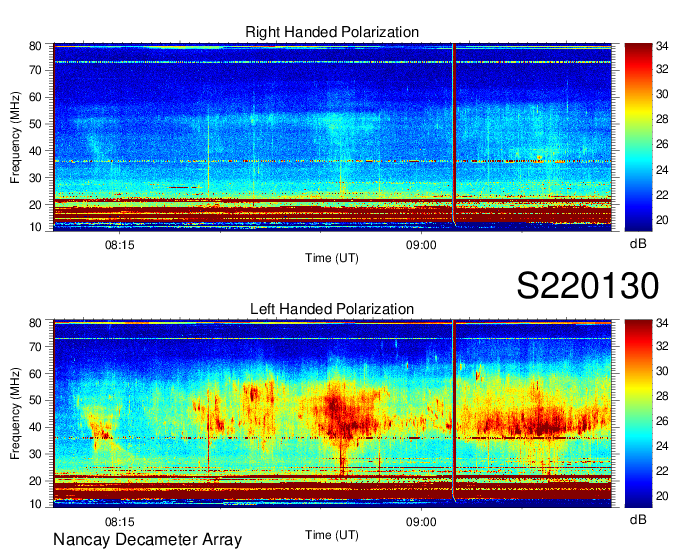Click the 60 frequency tick of Left Handed plot
The width and height of the screenshot is (680, 552).
pyautogui.click(x=35, y=374)
